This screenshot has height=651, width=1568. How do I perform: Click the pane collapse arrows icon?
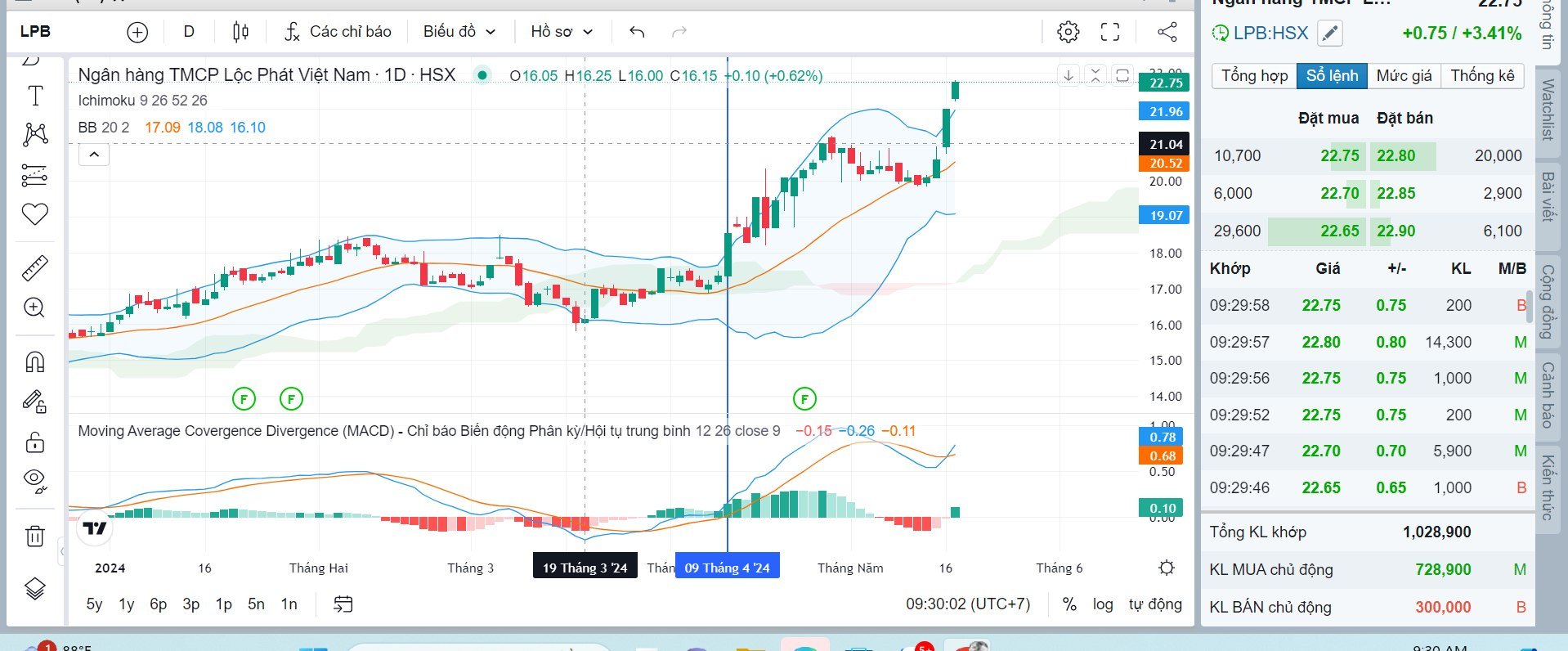point(1095,75)
